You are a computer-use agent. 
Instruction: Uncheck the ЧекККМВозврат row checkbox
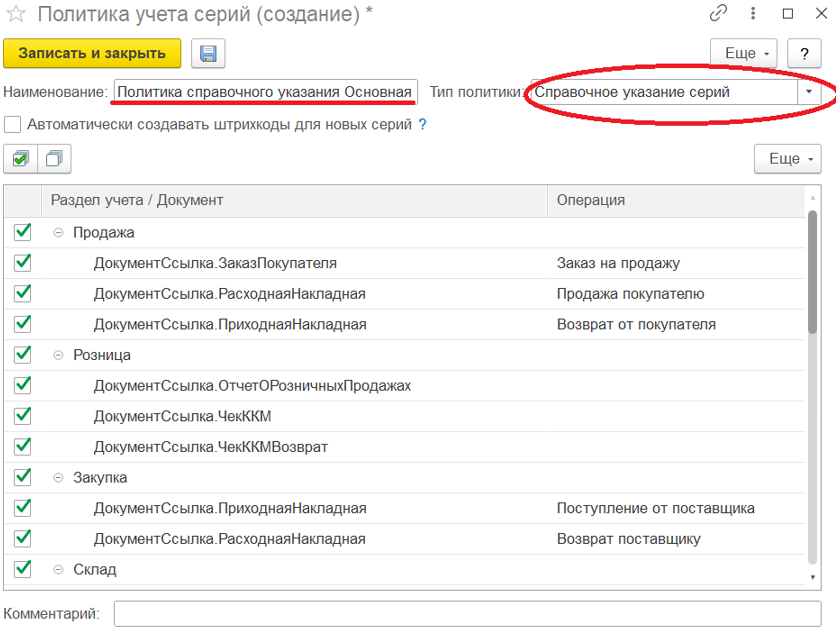point(22,446)
